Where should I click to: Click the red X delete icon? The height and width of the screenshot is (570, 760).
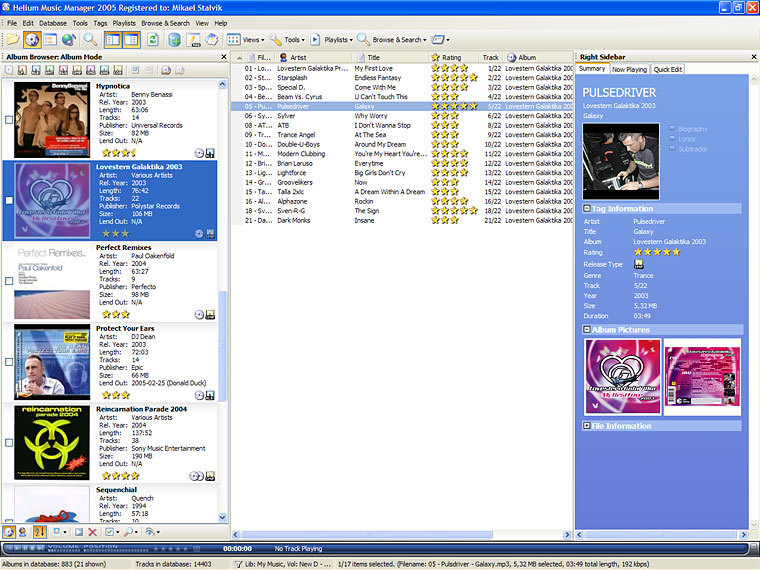(x=92, y=532)
